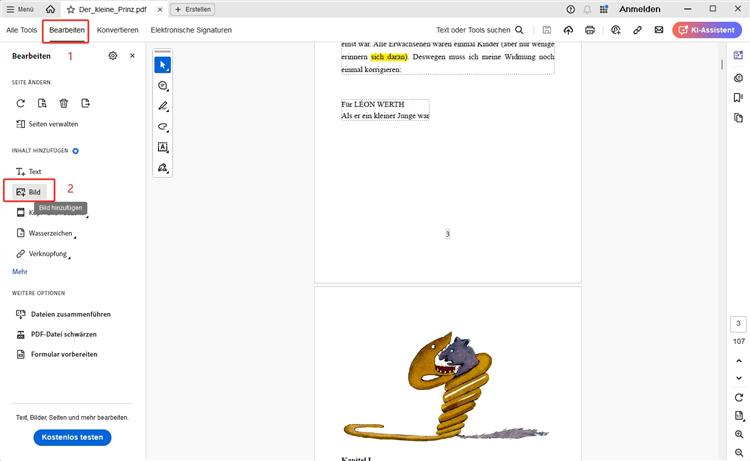The image size is (750, 461).
Task: Open the Menü hamburger menu
Action: tap(20, 9)
